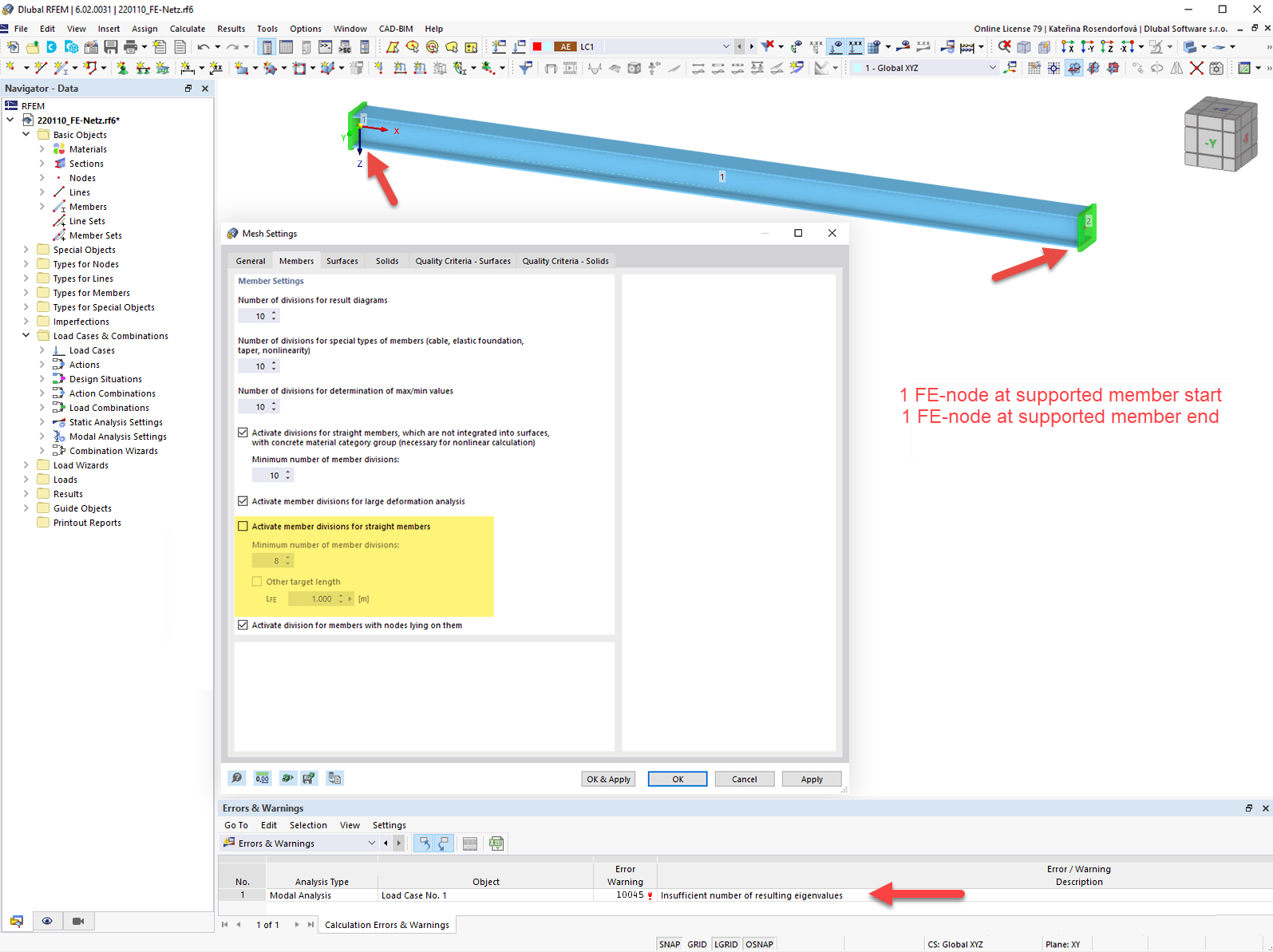Toggle the Navigator panel icon in toolbar
Viewport: 1273px width, 952px height.
point(267,47)
